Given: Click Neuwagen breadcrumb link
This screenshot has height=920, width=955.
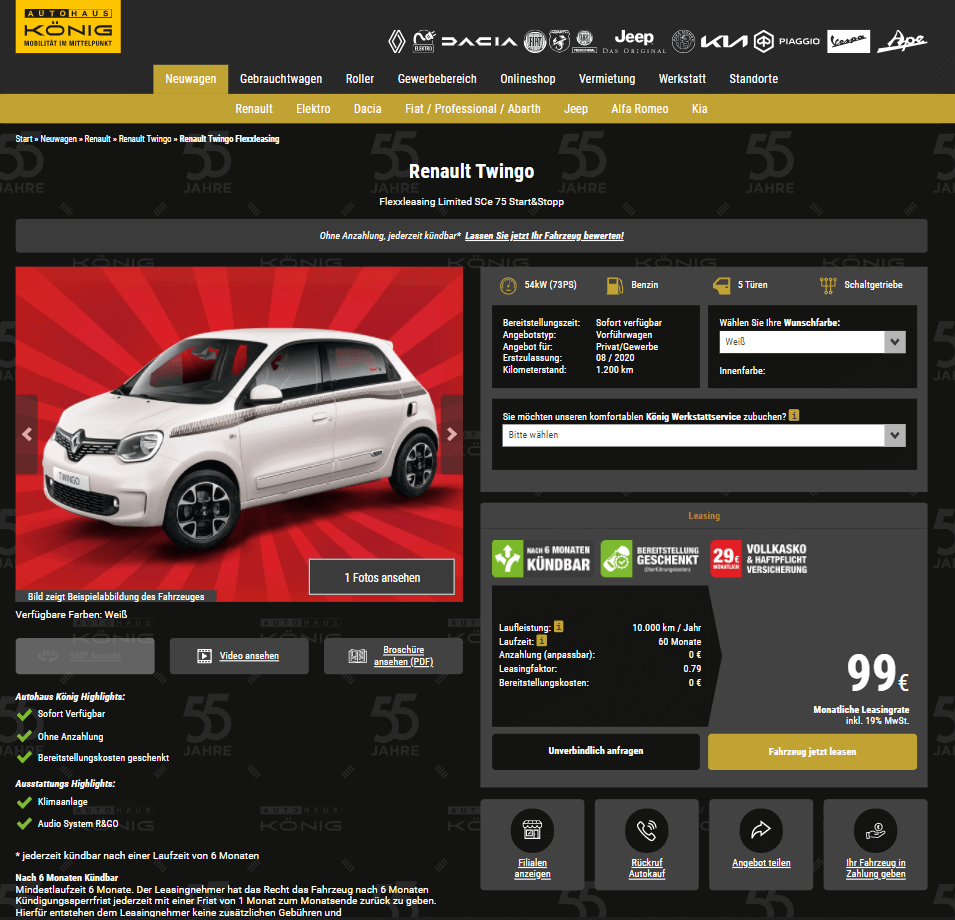Looking at the screenshot, I should click(x=58, y=139).
